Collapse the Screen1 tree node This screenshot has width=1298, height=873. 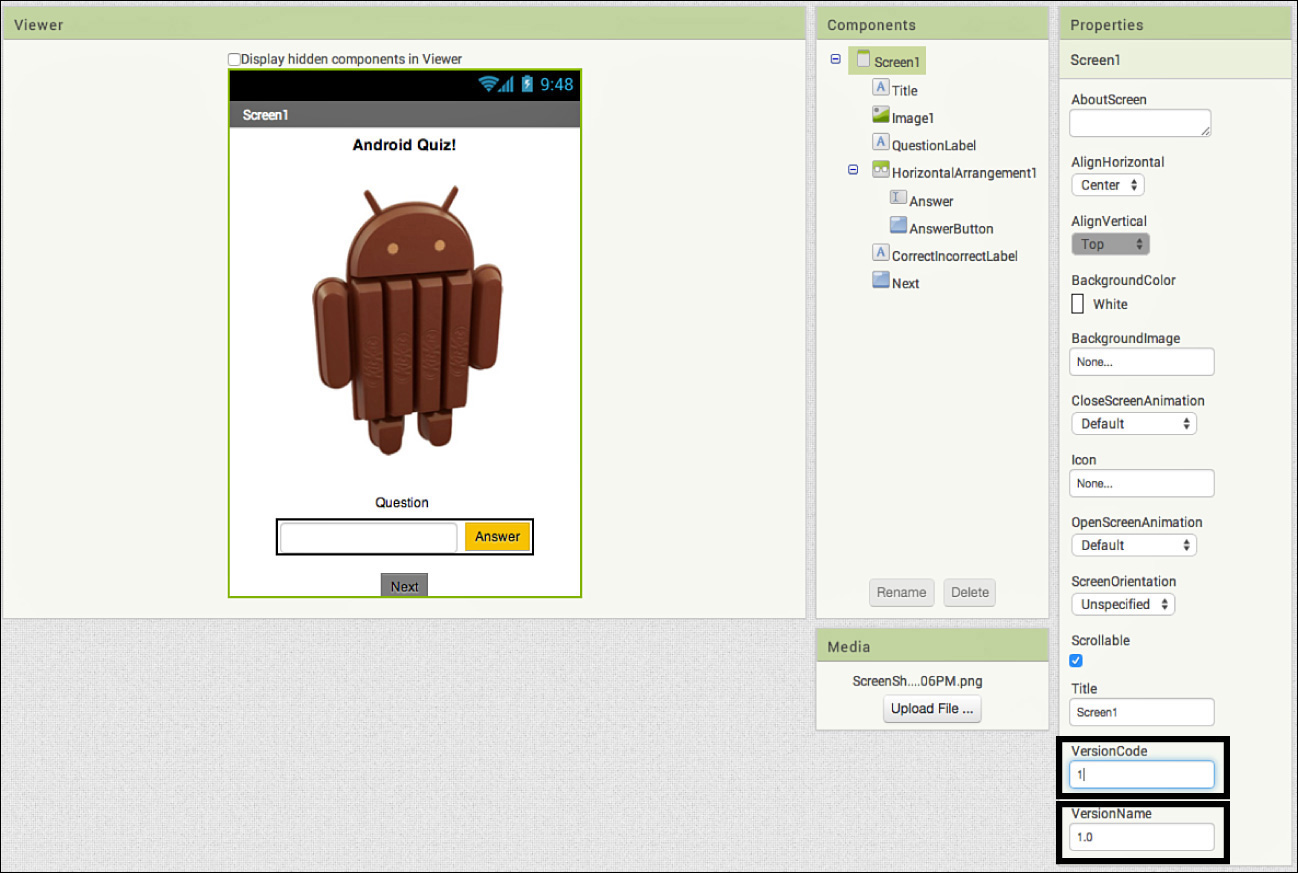[x=835, y=60]
